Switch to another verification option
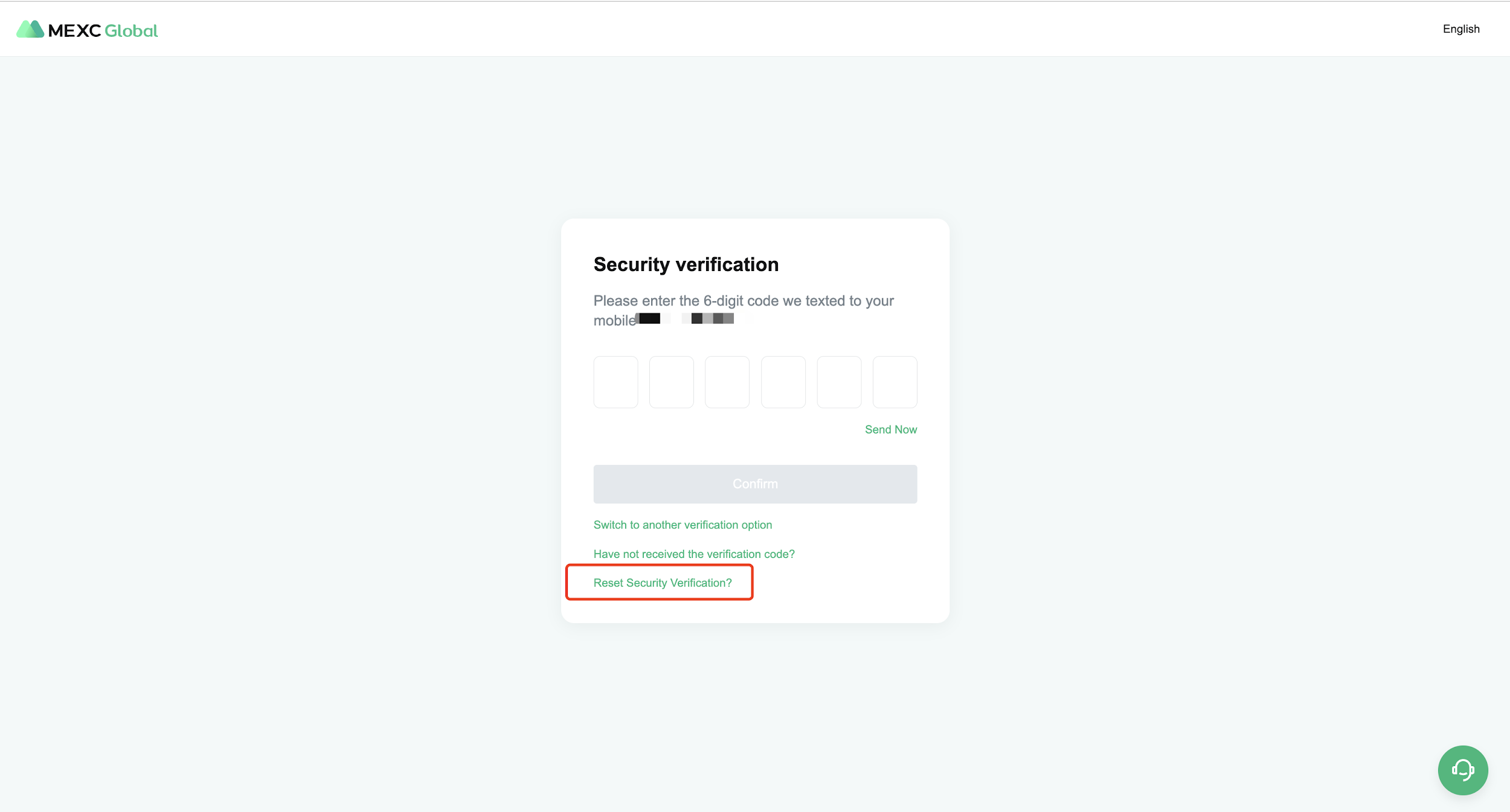The width and height of the screenshot is (1510, 812). tap(683, 525)
